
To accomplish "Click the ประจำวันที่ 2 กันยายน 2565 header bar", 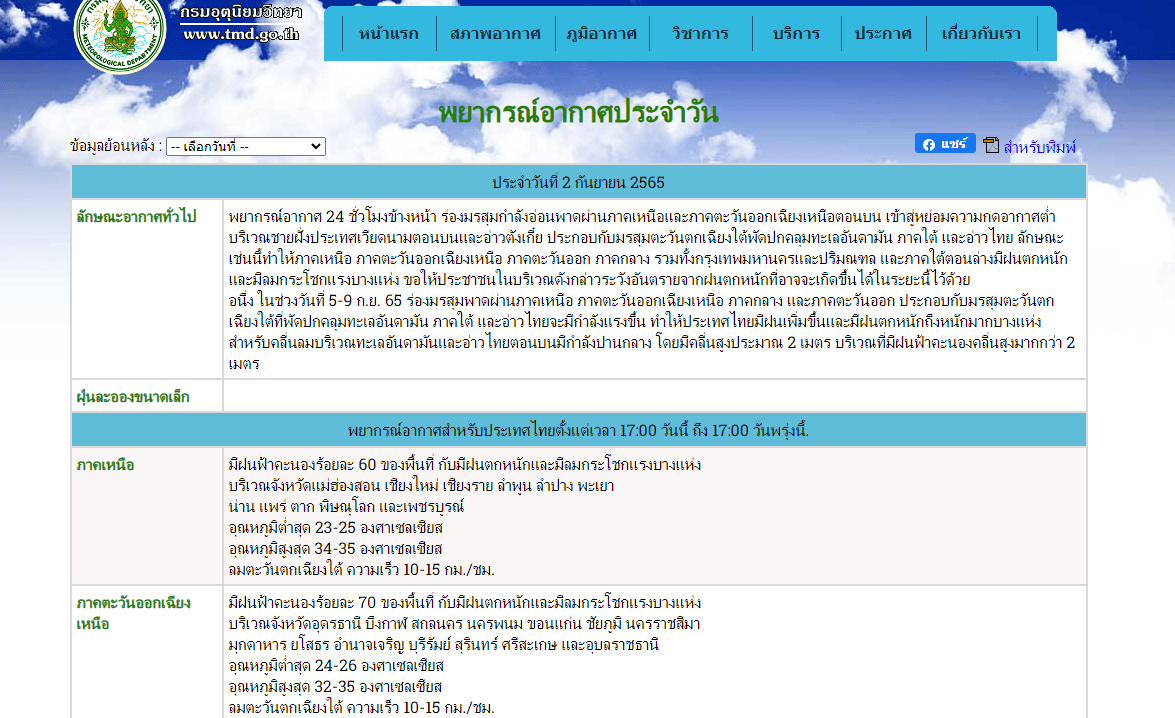I will click(578, 182).
